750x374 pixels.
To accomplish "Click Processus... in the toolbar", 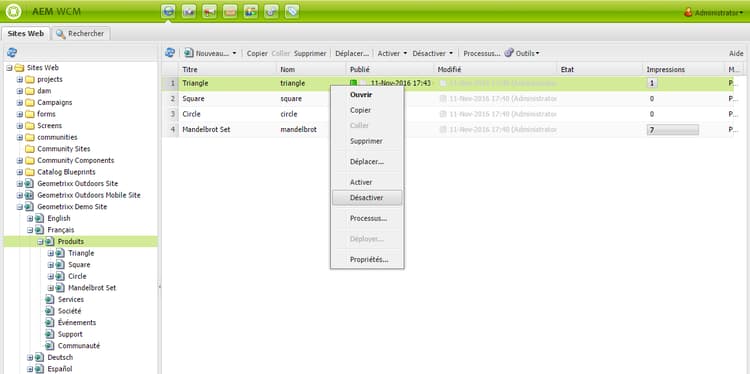I will point(482,53).
